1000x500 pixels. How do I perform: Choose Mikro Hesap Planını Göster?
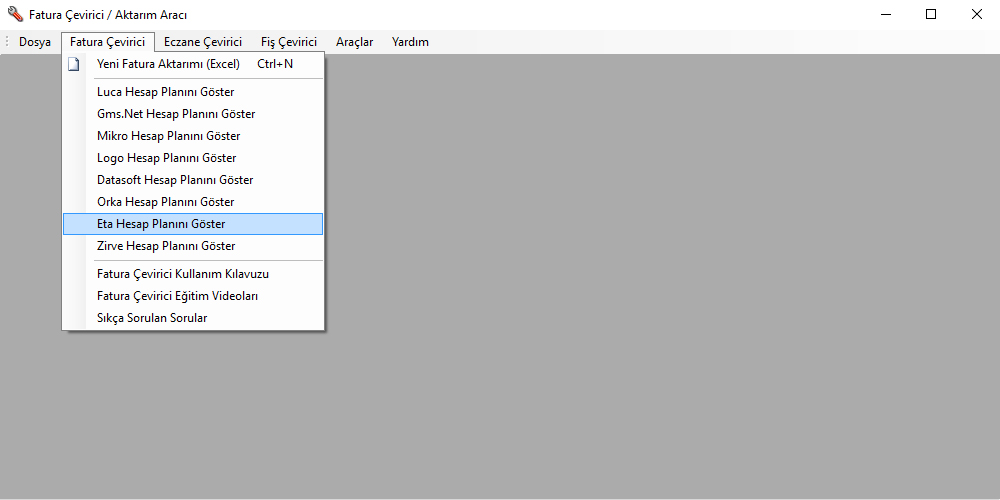193,136
